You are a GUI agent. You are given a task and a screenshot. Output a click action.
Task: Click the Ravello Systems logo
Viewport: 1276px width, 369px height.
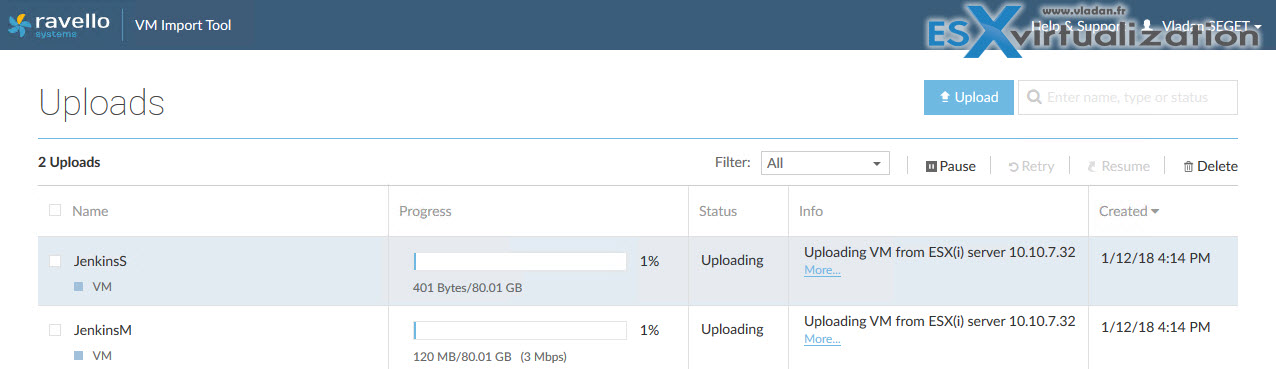tap(58, 24)
